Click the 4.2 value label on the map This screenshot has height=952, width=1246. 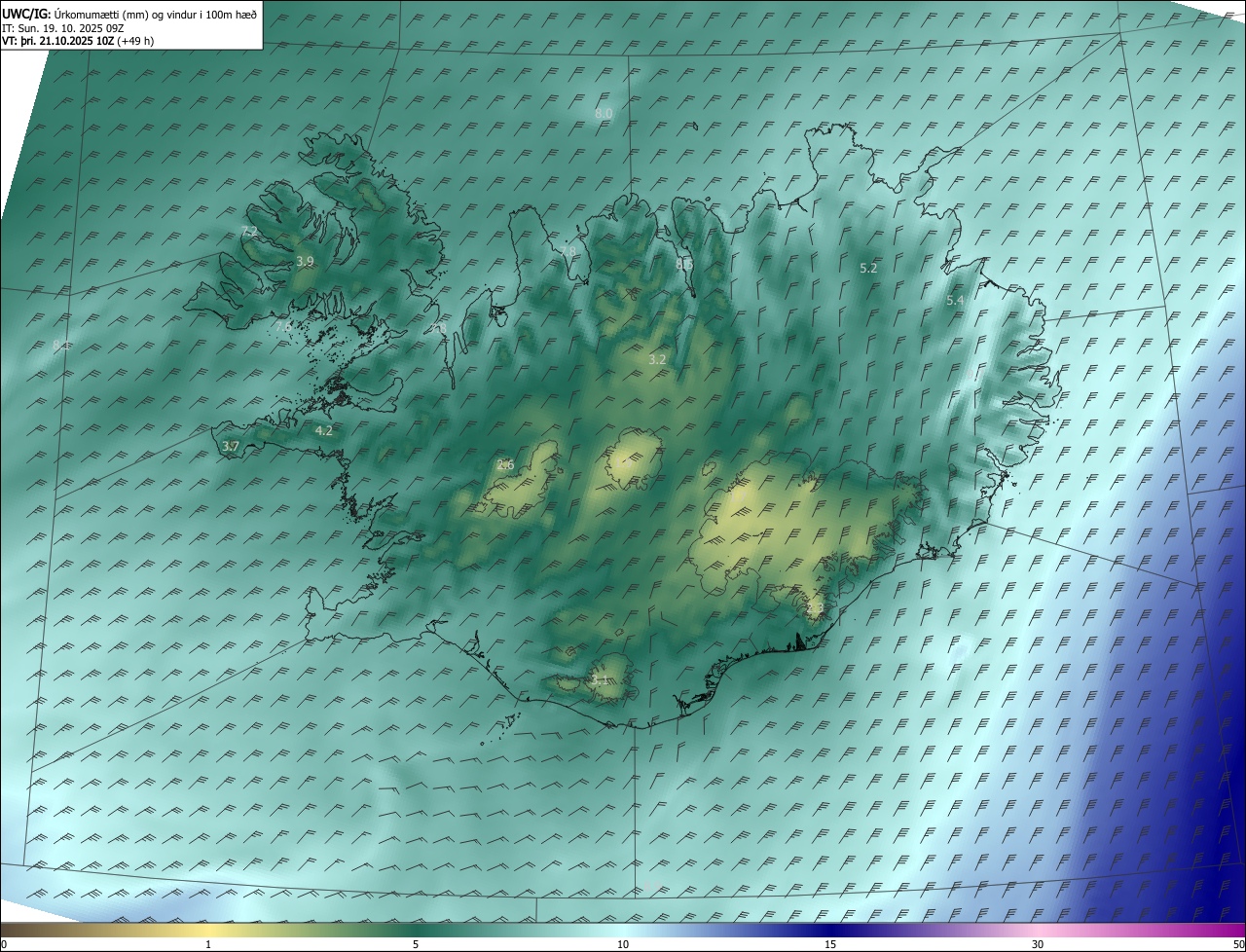(x=324, y=430)
